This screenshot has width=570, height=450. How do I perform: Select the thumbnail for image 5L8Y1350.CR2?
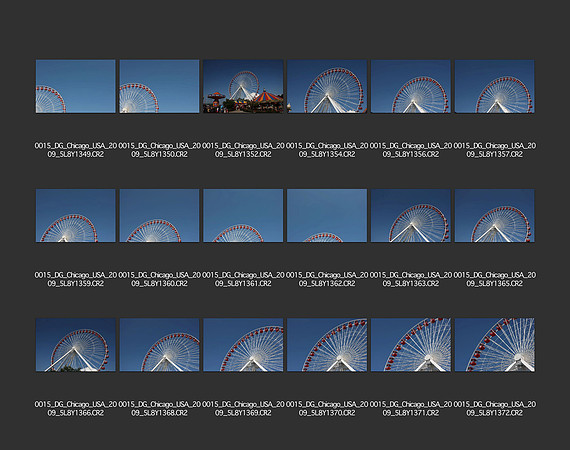[x=159, y=86]
